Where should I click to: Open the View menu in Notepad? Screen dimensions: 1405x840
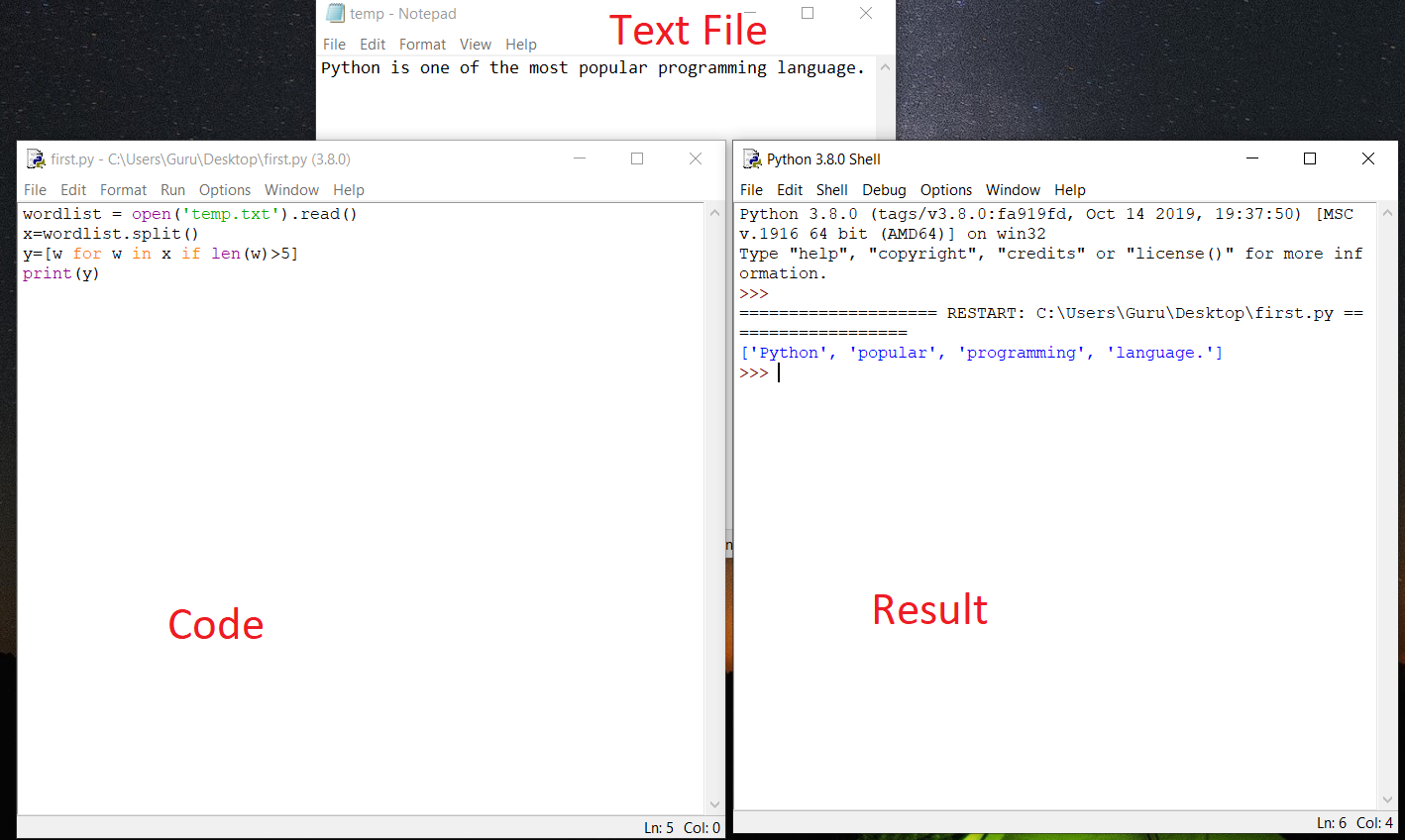476,44
